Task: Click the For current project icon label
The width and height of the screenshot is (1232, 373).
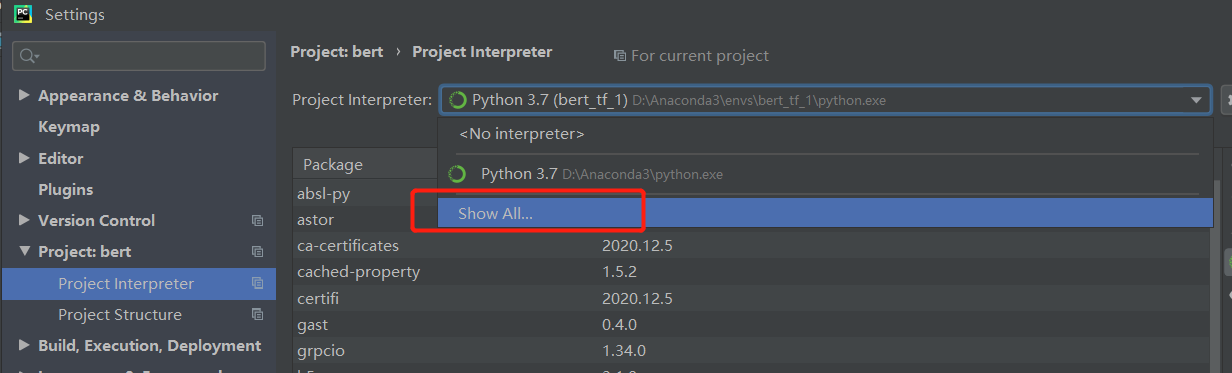Action: [691, 56]
